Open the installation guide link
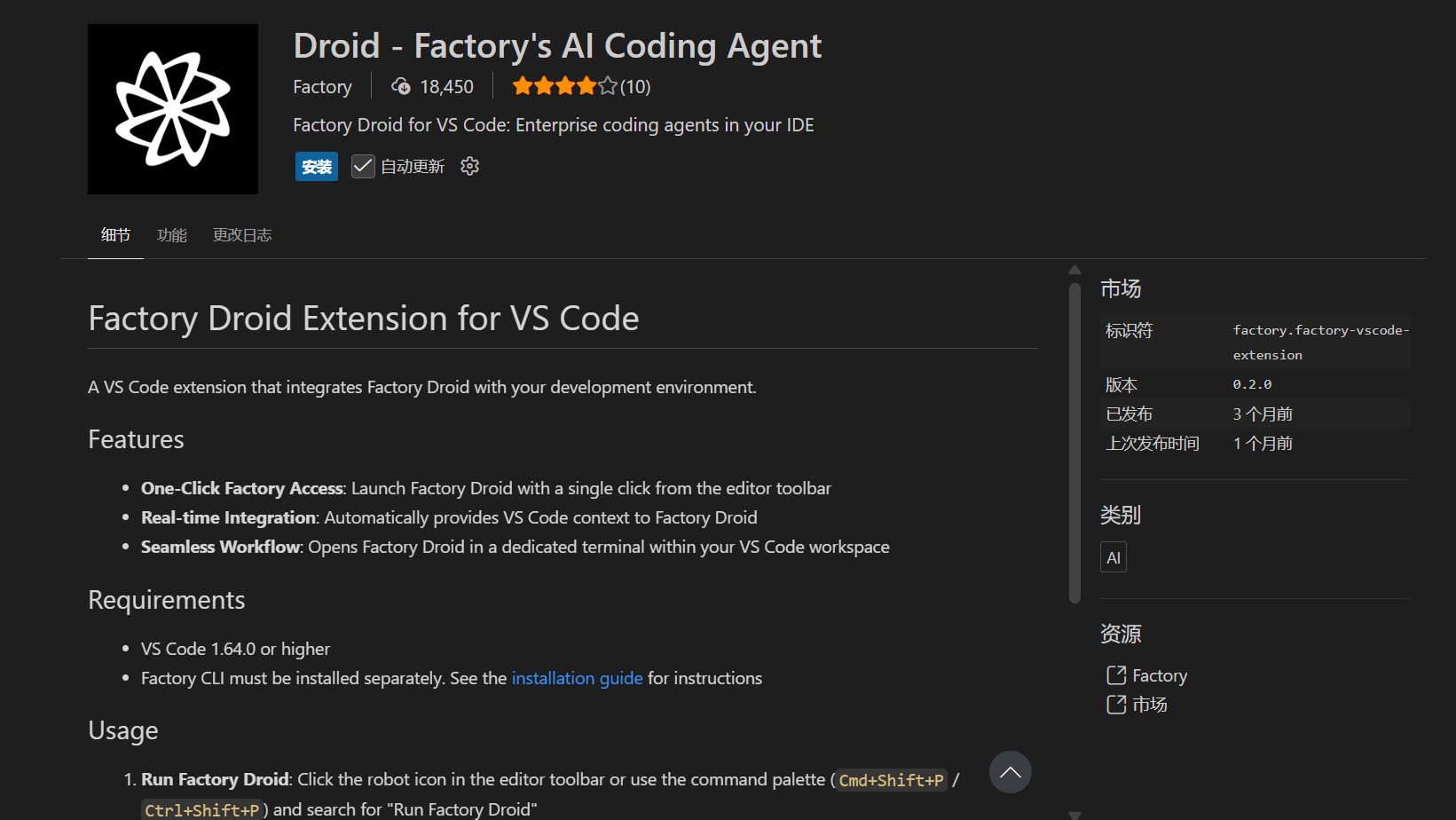Image resolution: width=1456 pixels, height=820 pixels. click(x=578, y=678)
